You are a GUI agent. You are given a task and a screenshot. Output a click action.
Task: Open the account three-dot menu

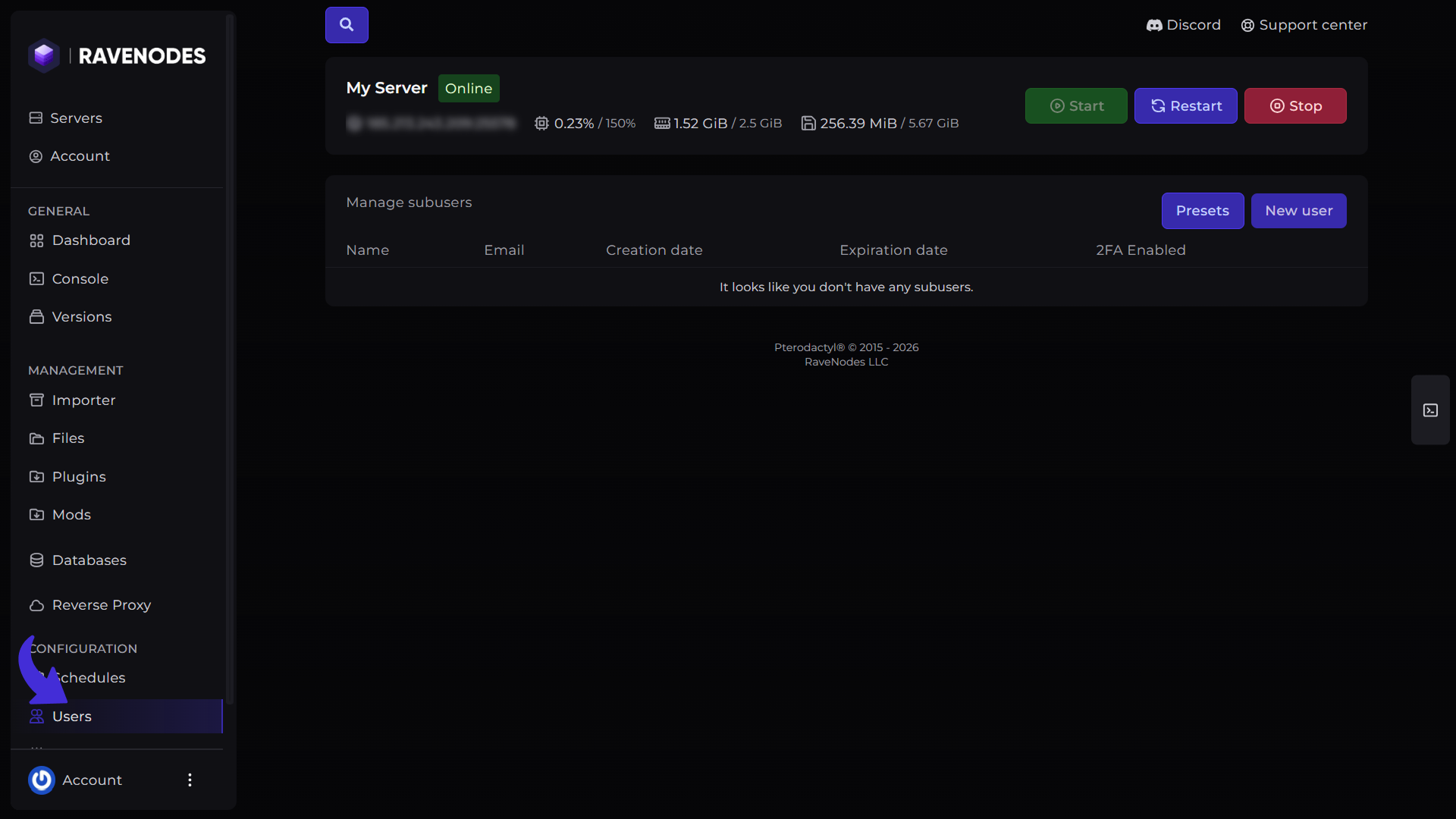[x=190, y=780]
